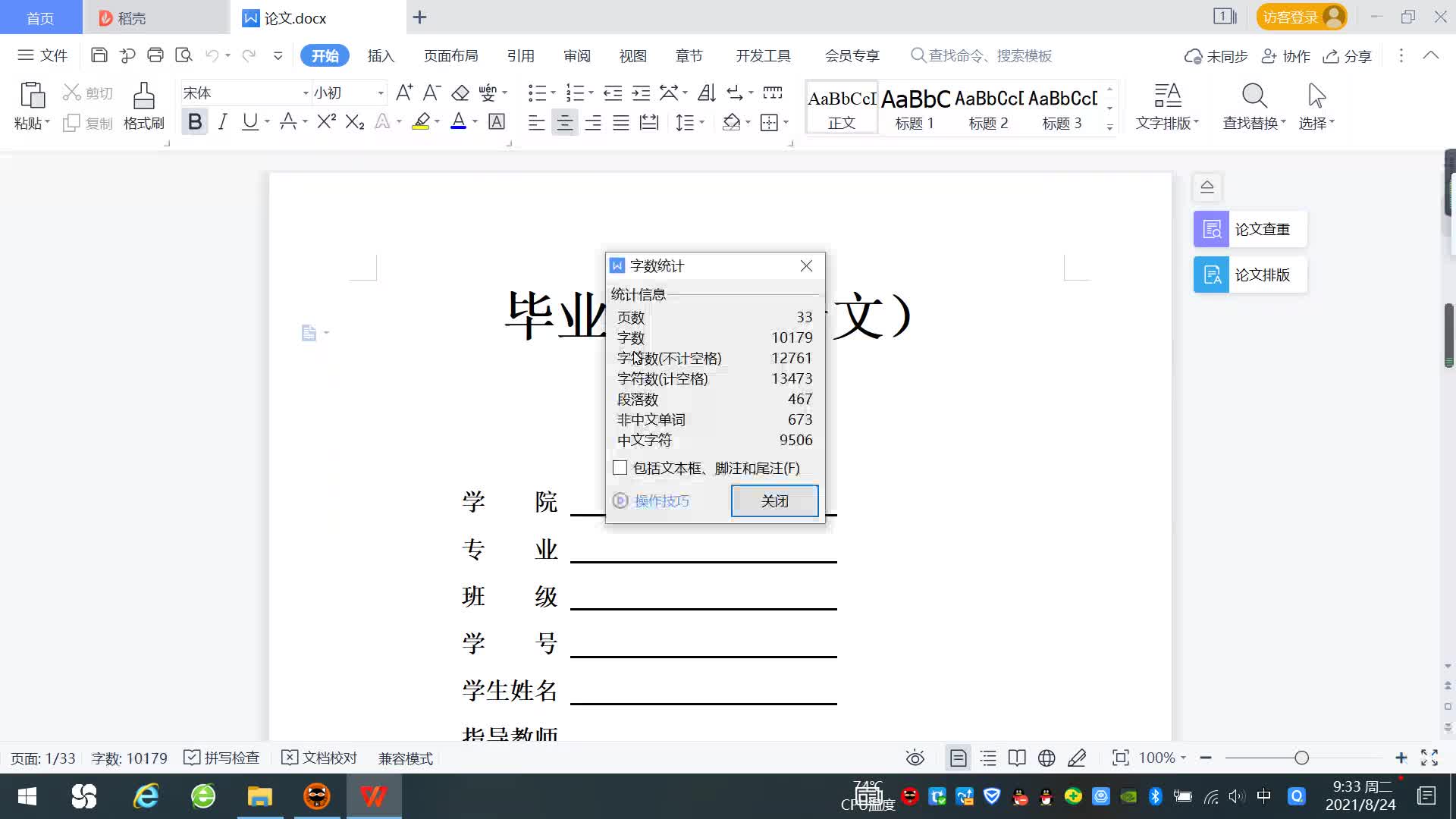Image resolution: width=1456 pixels, height=819 pixels.
Task: Expand zoom percentage dropdown
Action: [1183, 758]
